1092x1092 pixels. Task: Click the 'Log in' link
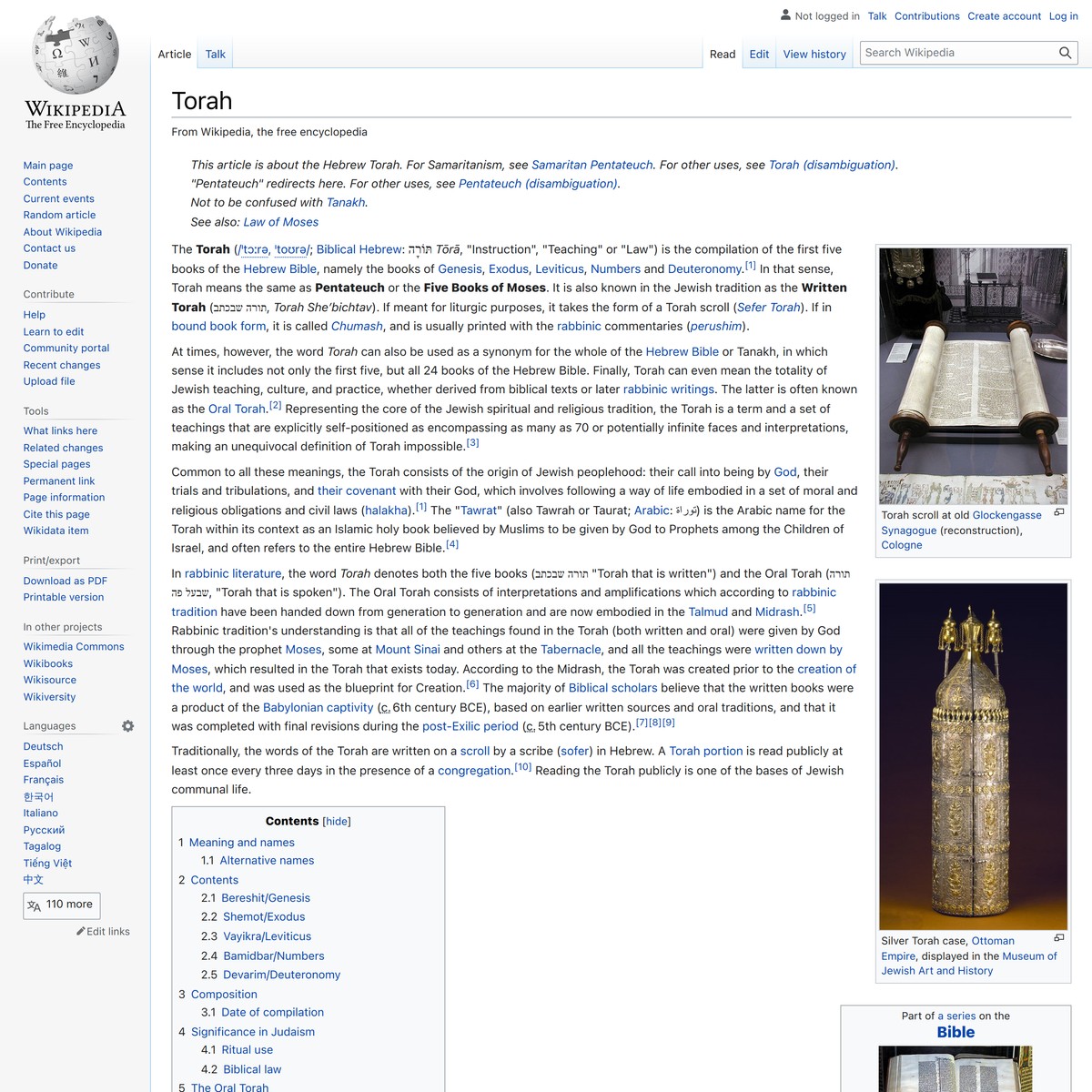pyautogui.click(x=1063, y=15)
